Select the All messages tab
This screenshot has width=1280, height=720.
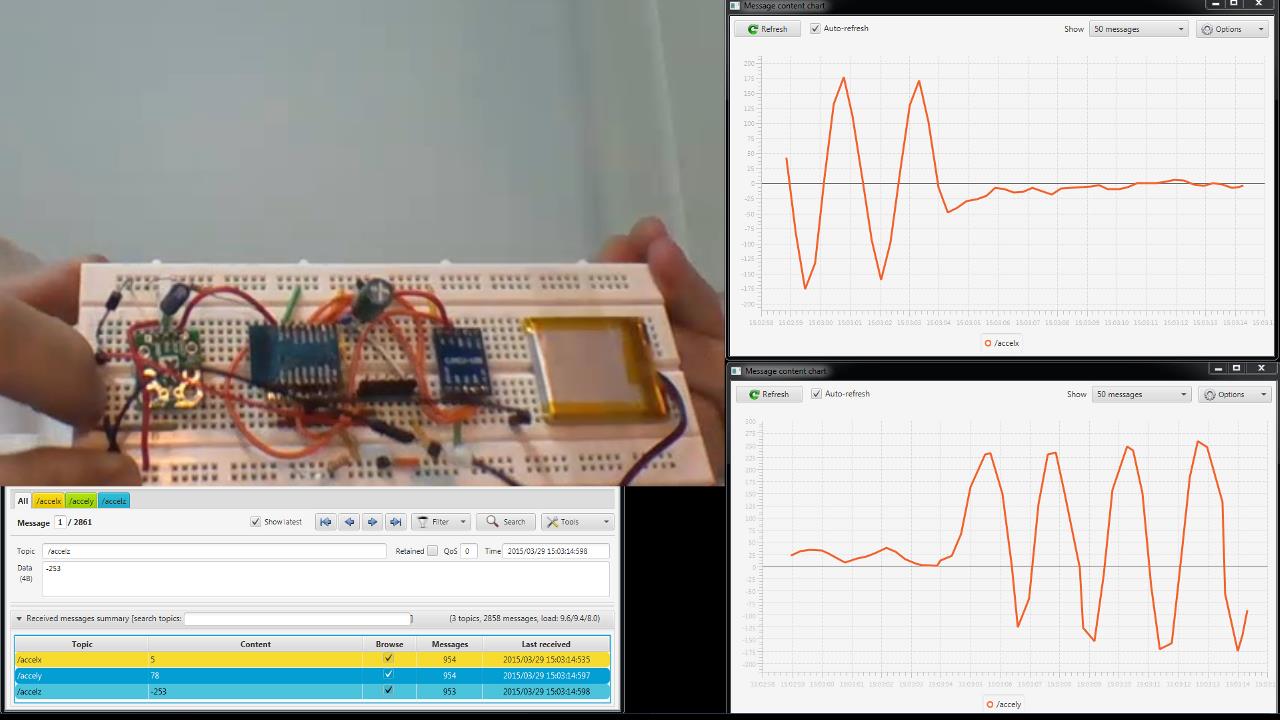click(x=22, y=500)
